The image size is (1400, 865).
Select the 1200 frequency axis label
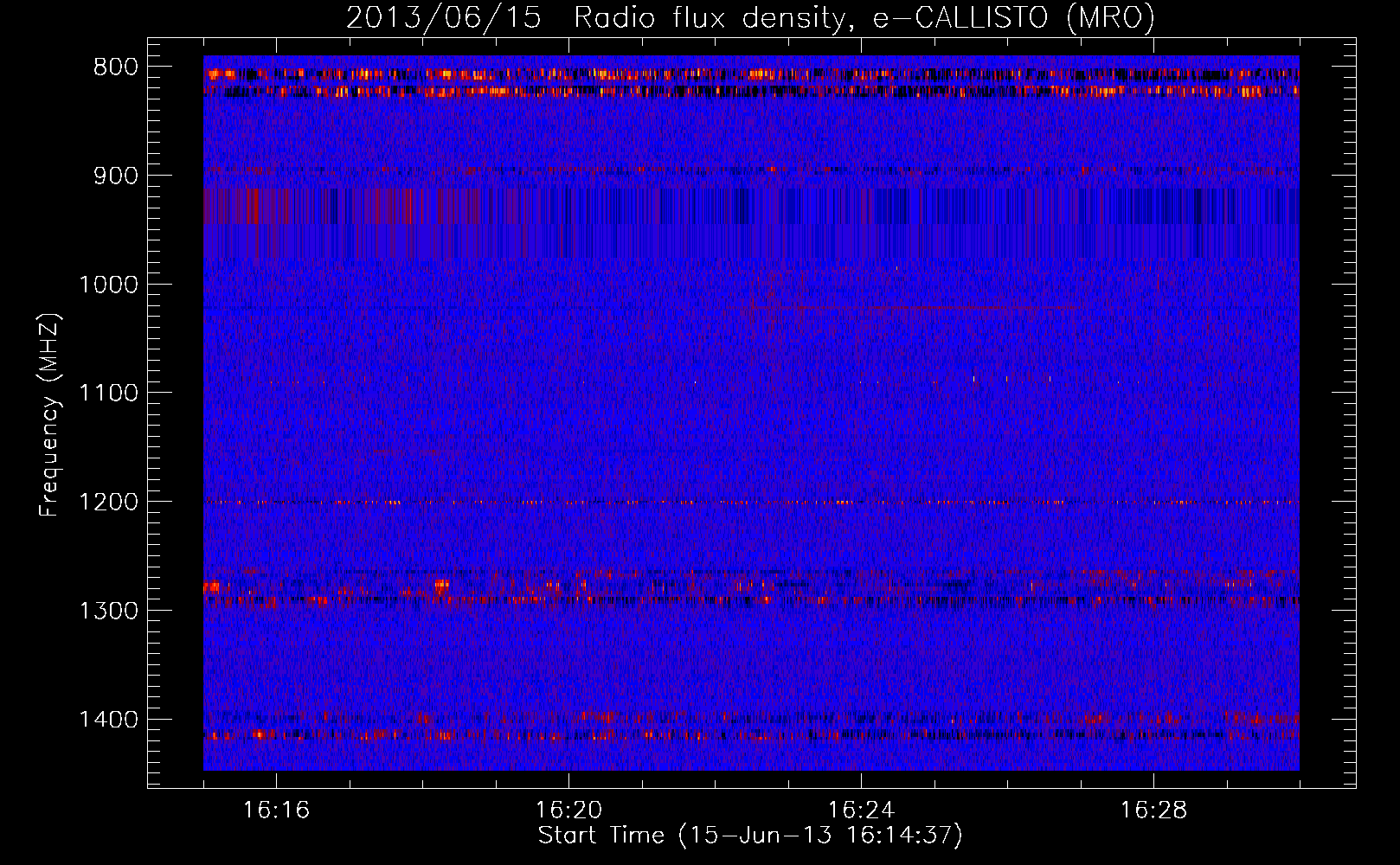point(108,503)
